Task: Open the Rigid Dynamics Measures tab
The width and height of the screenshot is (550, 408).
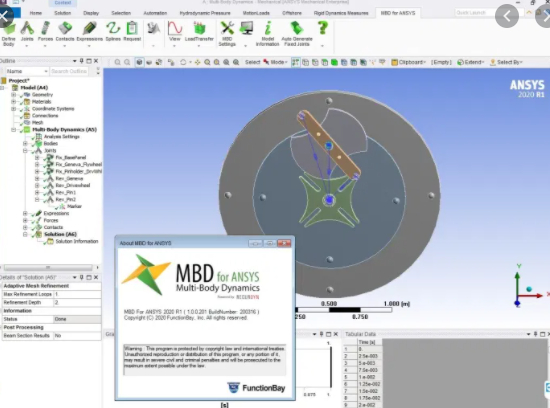Action: pos(341,13)
